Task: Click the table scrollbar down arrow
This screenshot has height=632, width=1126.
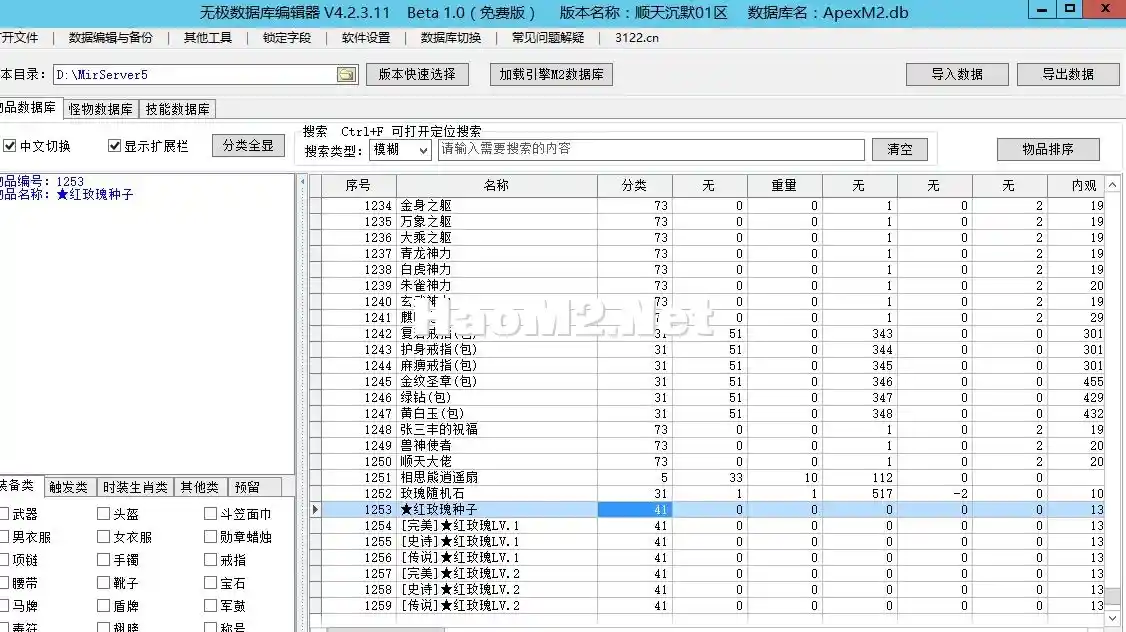Action: point(1112,617)
